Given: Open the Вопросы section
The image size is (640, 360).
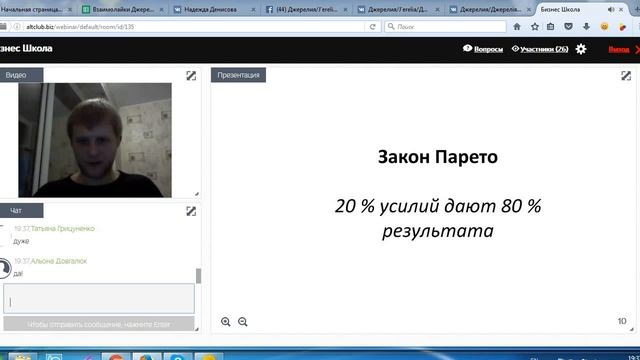Looking at the screenshot, I should click(483, 49).
